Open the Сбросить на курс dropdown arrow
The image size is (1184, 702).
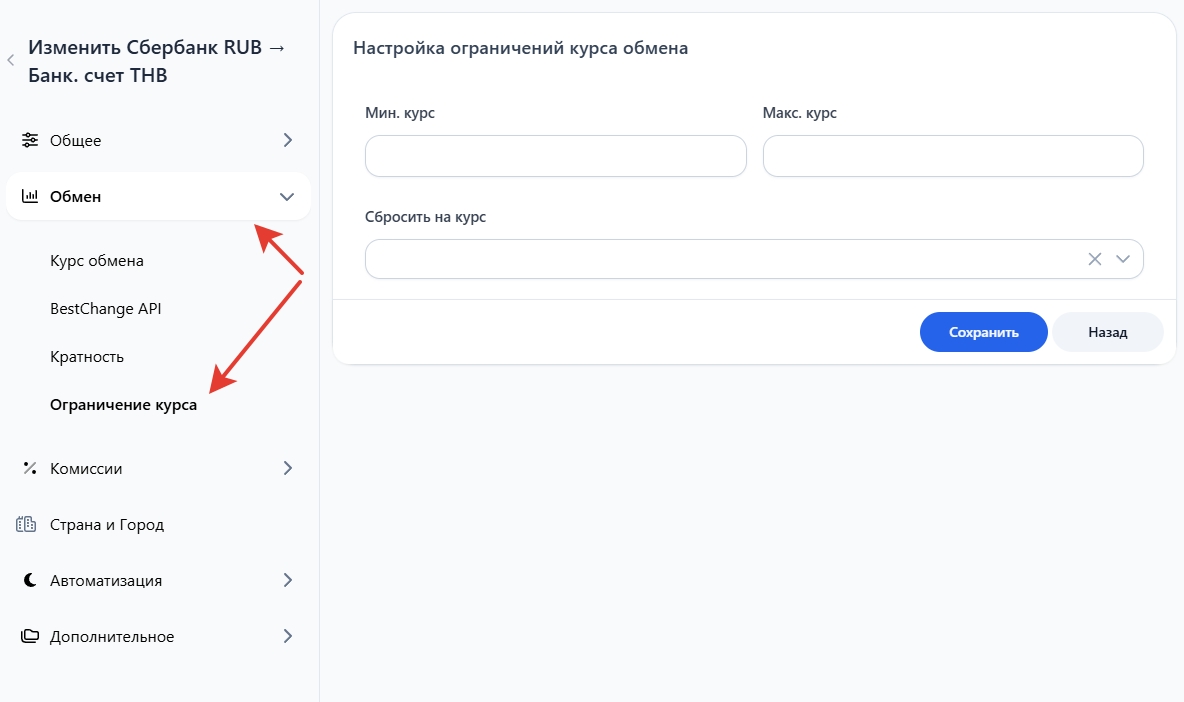pos(1123,259)
